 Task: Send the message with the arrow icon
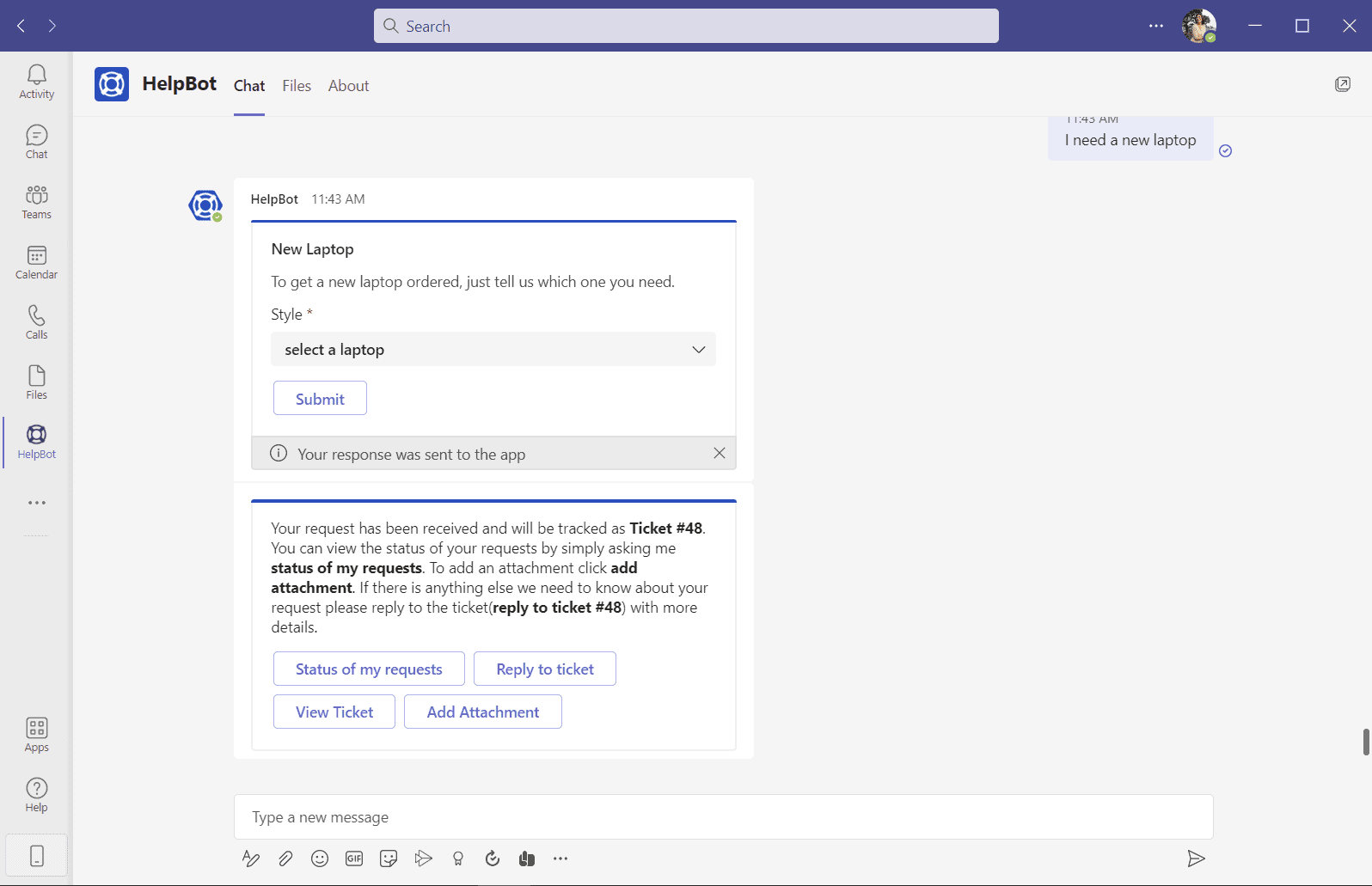point(1196,859)
